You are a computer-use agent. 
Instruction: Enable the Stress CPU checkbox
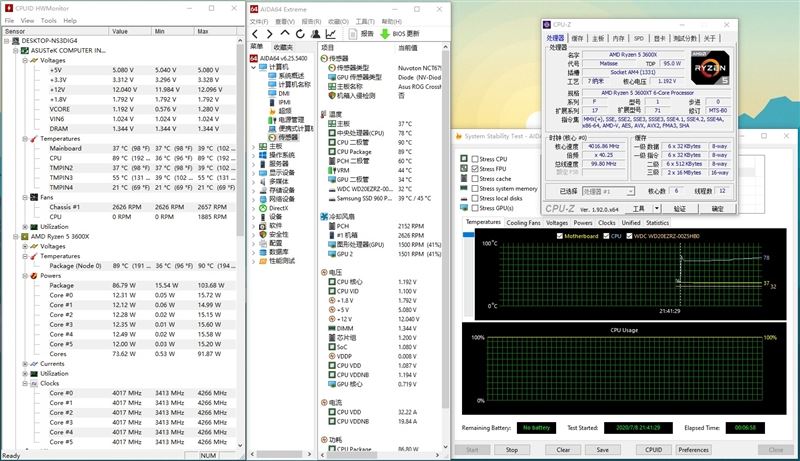pyautogui.click(x=475, y=159)
